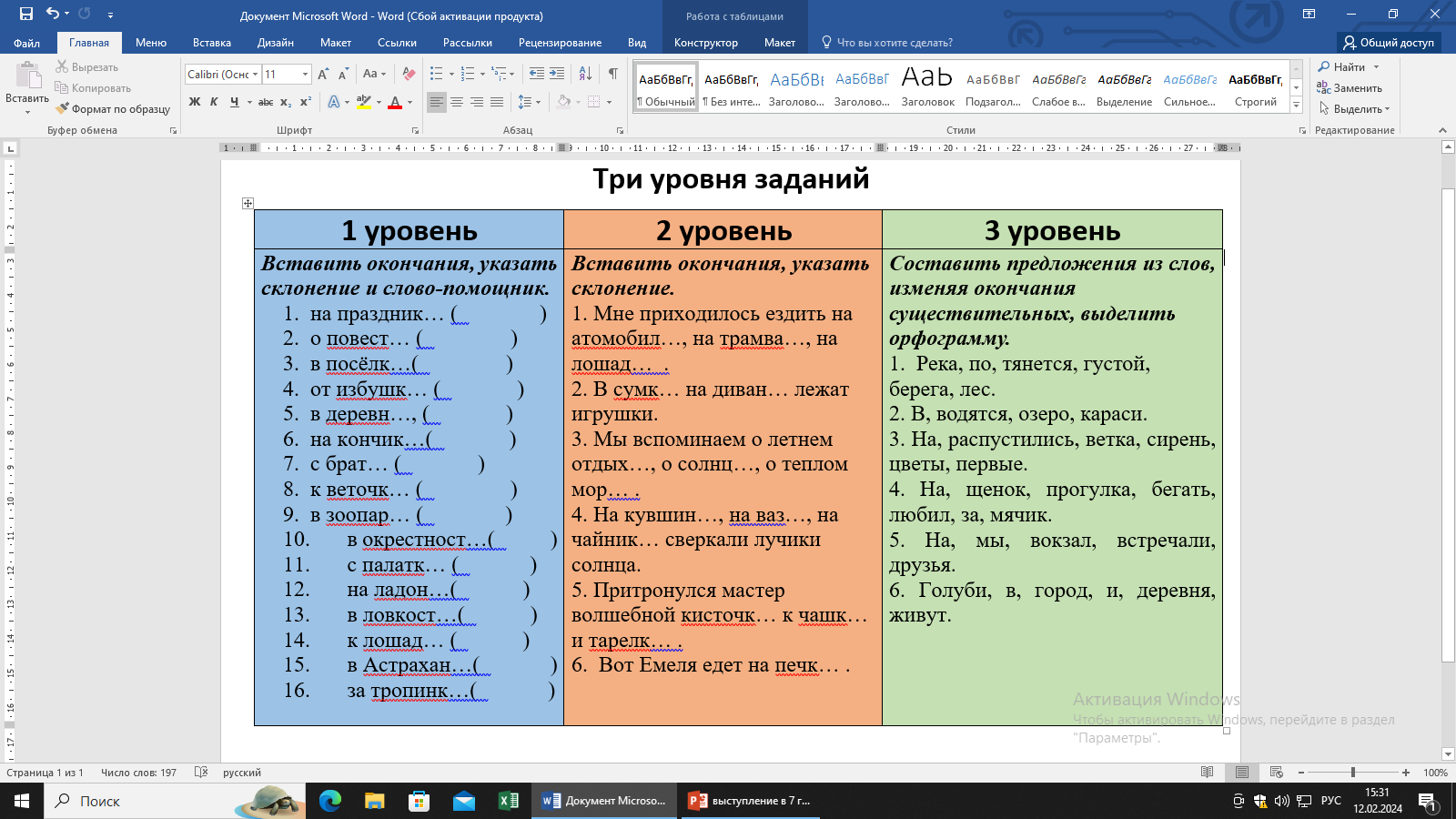1456x819 pixels.
Task: Click the Общий доступ share button
Action: (x=1389, y=43)
